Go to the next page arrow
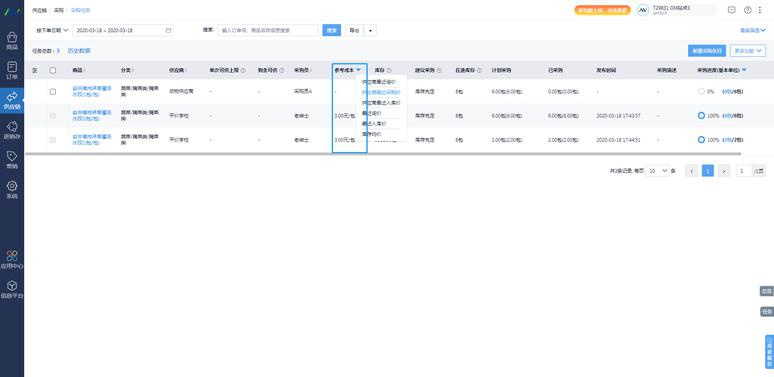The image size is (774, 377). pos(724,171)
